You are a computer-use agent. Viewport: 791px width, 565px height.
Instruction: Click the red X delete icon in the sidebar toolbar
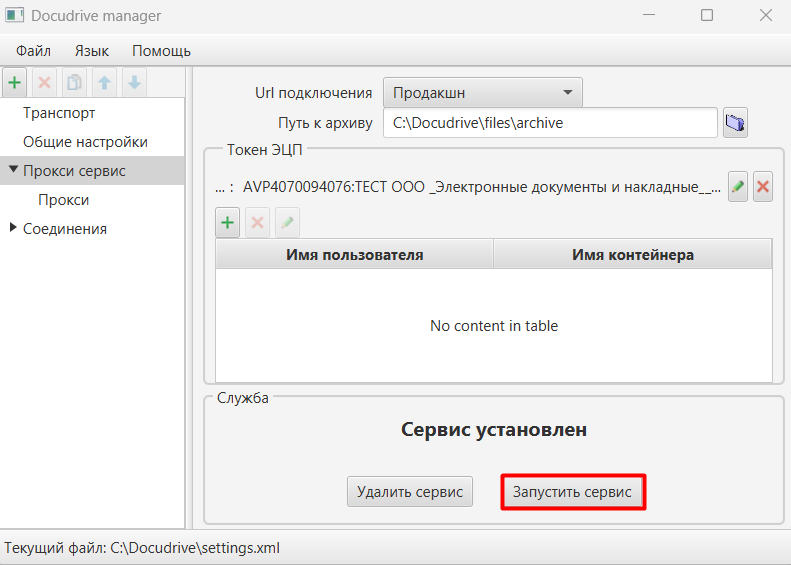click(44, 82)
